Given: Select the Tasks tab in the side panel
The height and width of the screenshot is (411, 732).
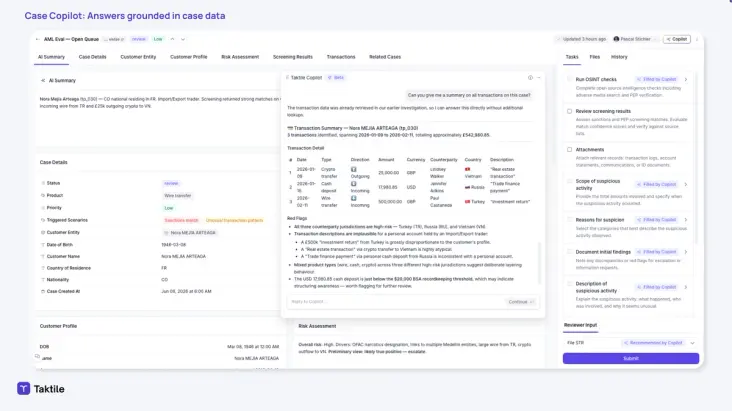Looking at the screenshot, I should (572, 57).
